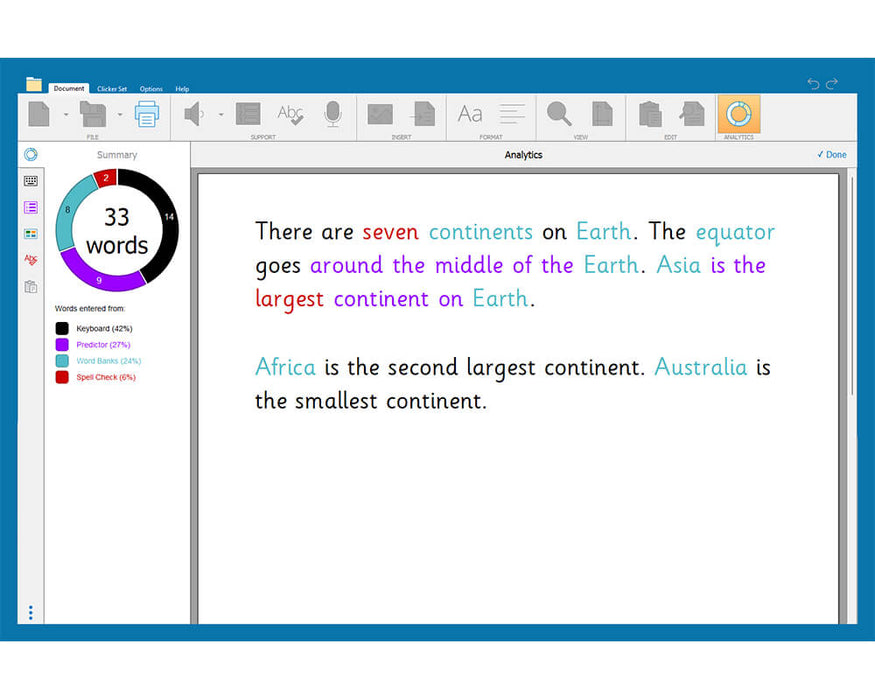Screen dimensions: 875x700
Task: Select the Analytics donut icon in the toolbar
Action: point(738,114)
